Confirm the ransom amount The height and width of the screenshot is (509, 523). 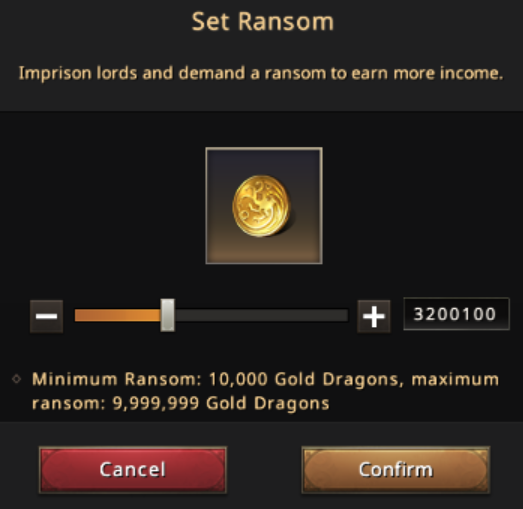tap(396, 470)
